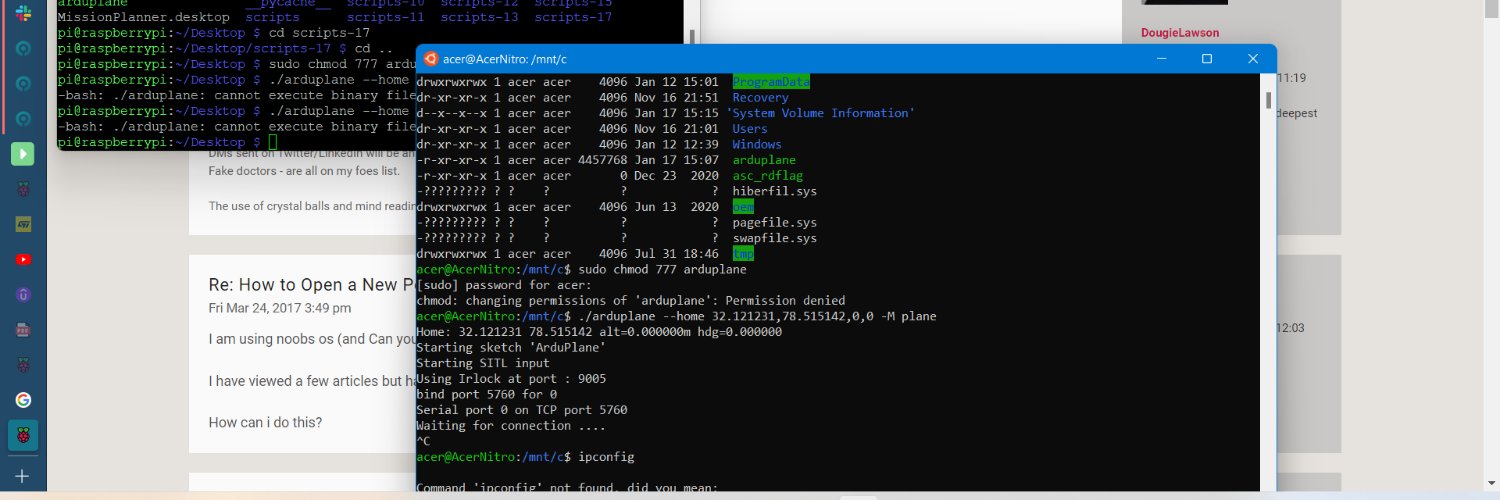
Task: Click 'Recovery' directory in terminal listing
Action: 760,98
